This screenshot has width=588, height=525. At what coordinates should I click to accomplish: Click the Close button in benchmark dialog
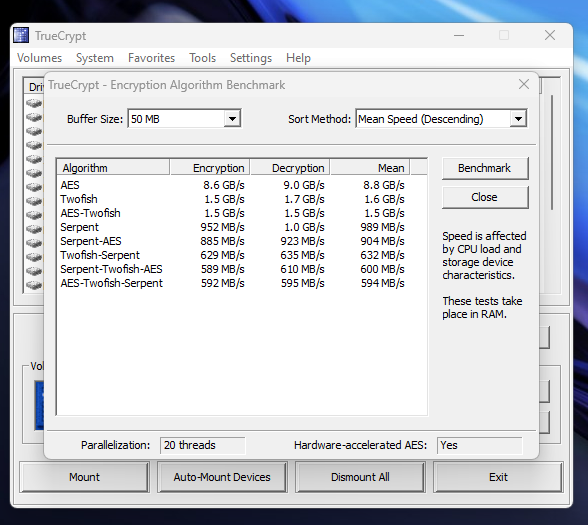(485, 197)
